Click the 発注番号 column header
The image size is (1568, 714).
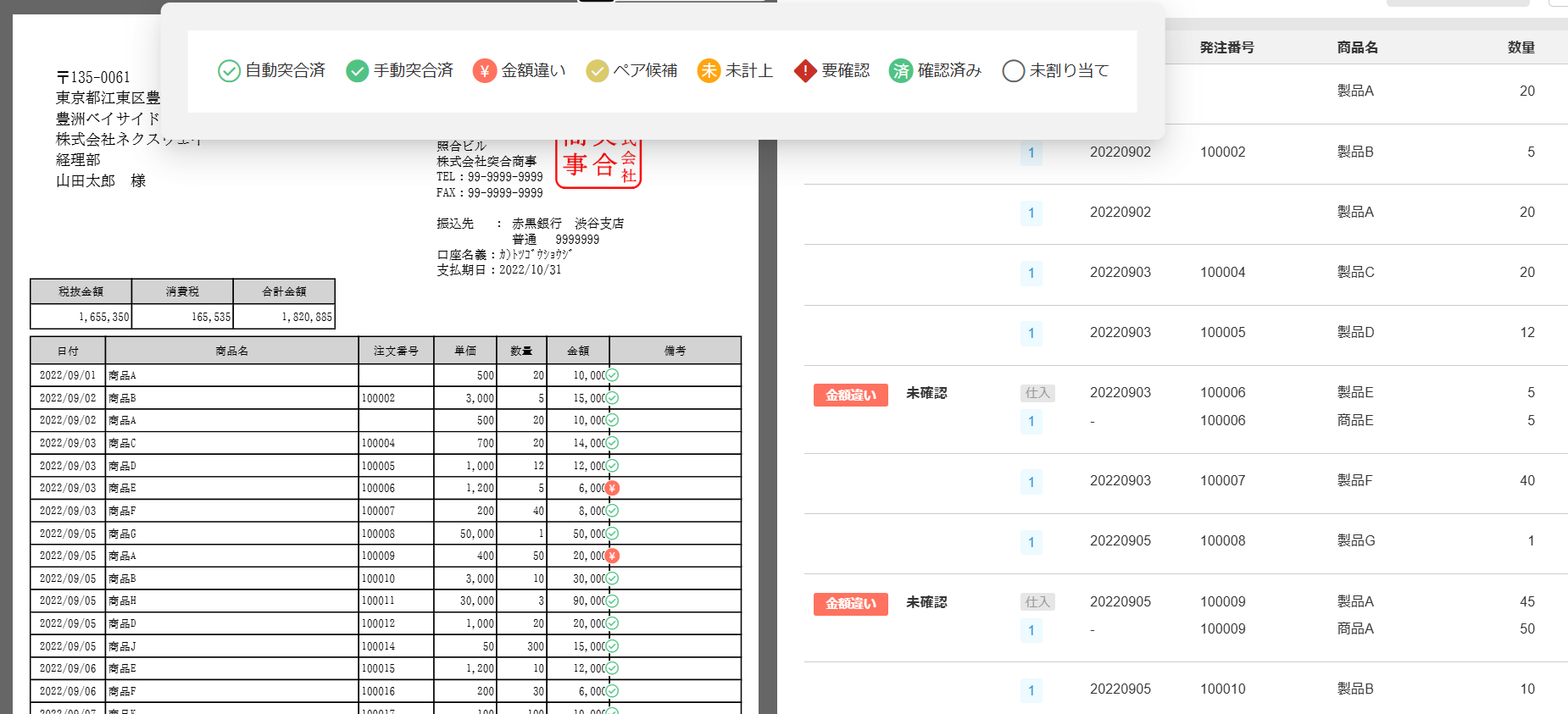1226,47
